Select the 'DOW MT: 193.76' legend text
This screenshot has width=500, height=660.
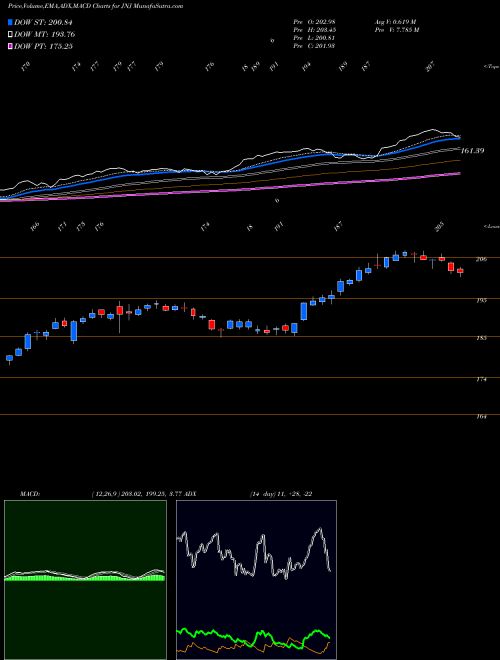tap(45, 34)
